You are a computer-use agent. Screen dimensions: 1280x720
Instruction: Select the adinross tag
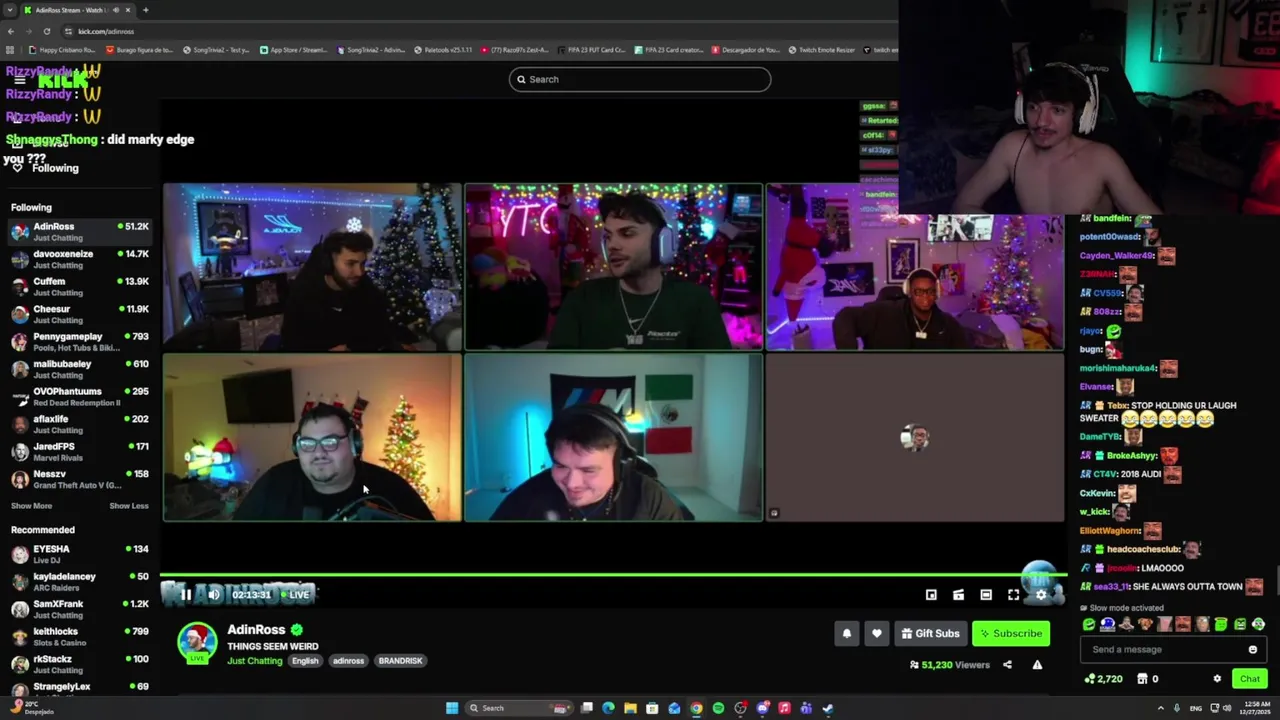[x=348, y=661]
